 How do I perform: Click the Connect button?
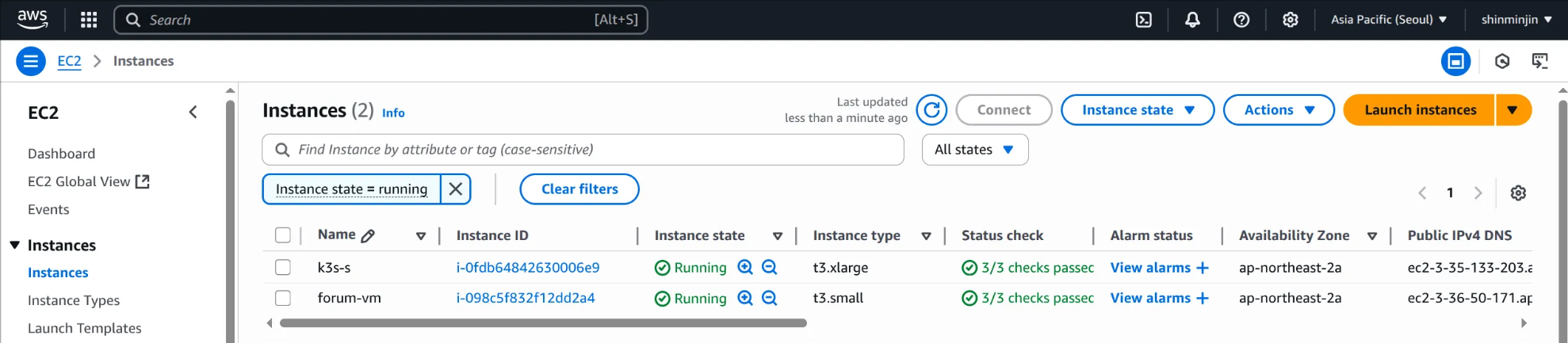coord(1004,110)
